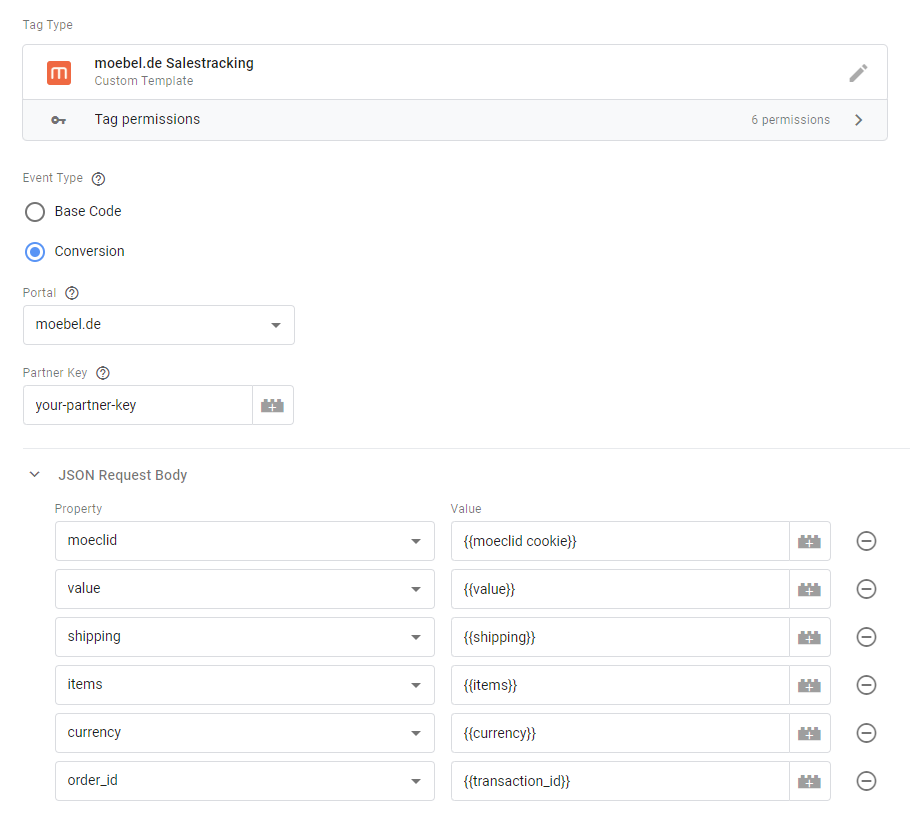The image size is (910, 815).
Task: Click the moebel.de Salestracking tag title
Action: (x=174, y=63)
